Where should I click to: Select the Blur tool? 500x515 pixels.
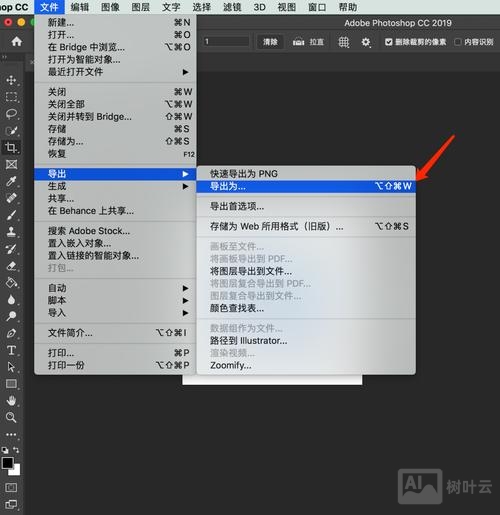click(x=11, y=299)
